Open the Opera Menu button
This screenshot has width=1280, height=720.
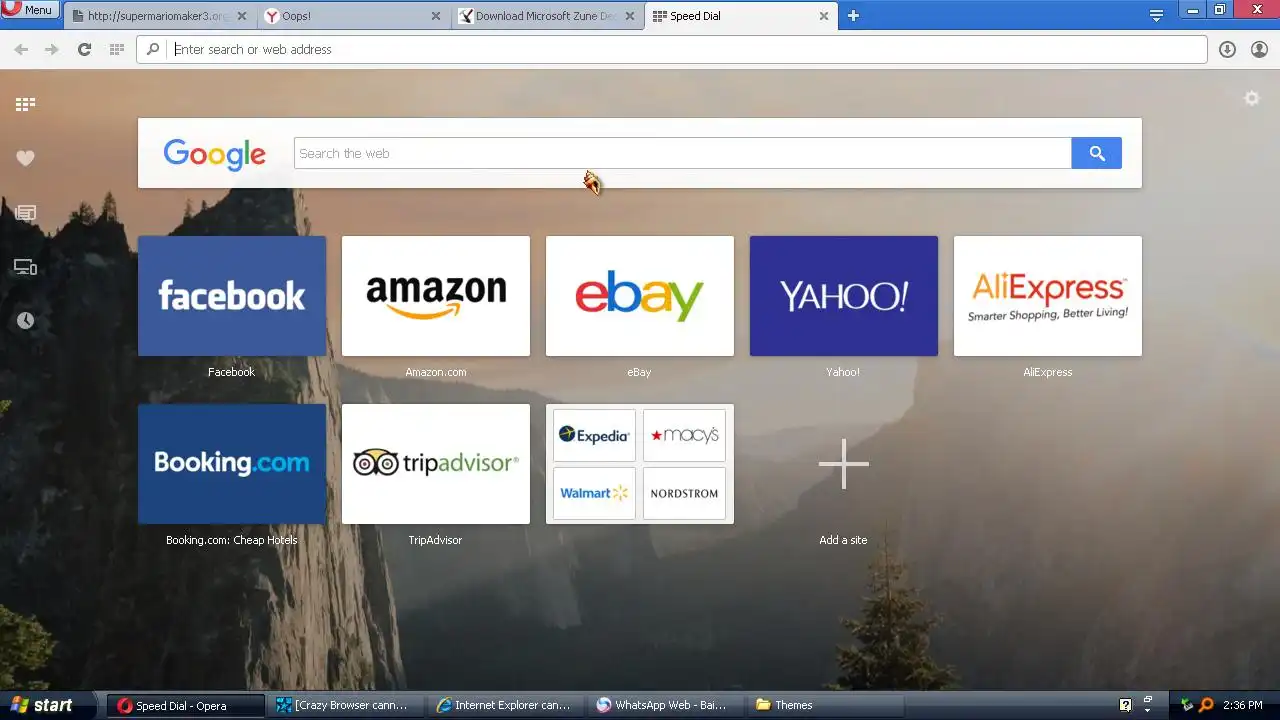pyautogui.click(x=30, y=10)
